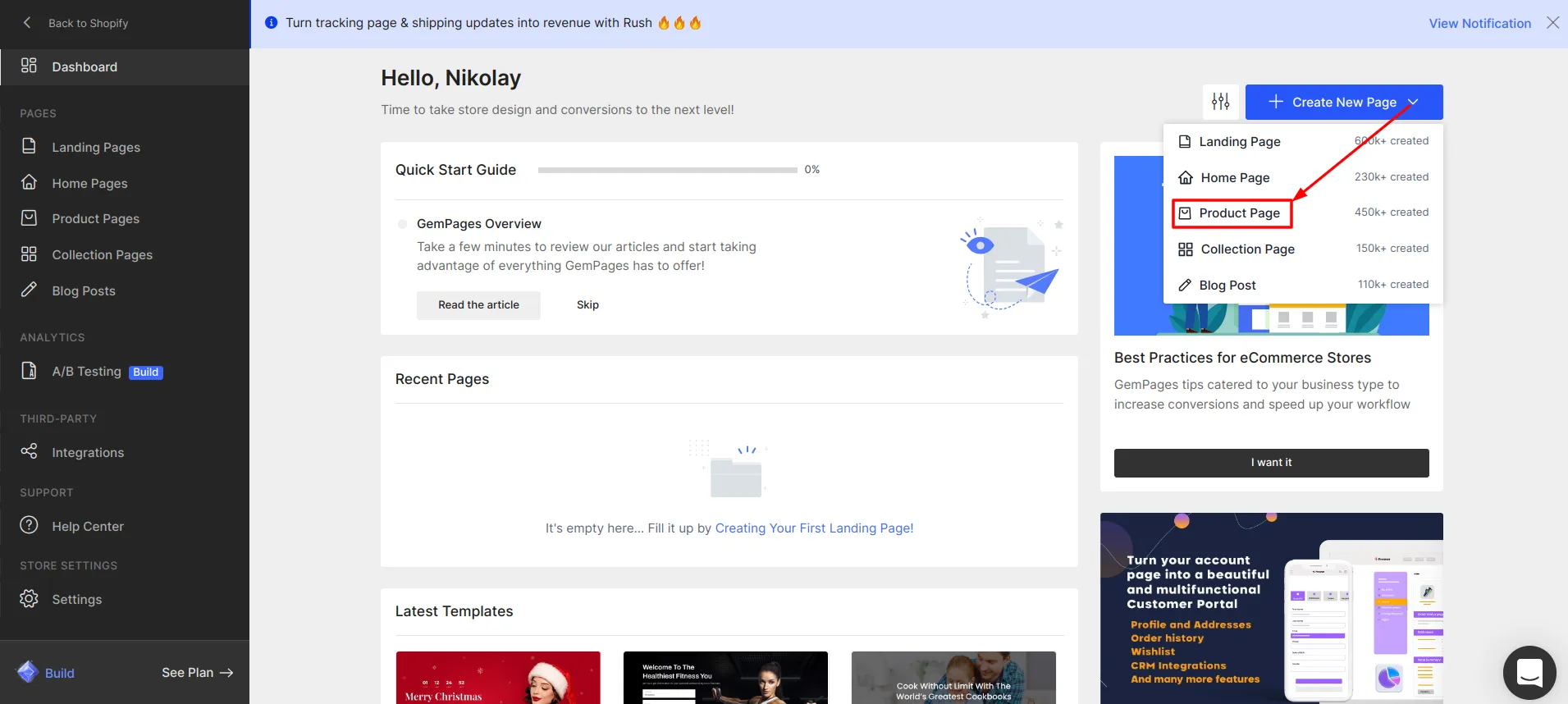Viewport: 1568px width, 704px height.
Task: Open the Healthiest Fitness You template thumbnail
Action: [x=725, y=678]
